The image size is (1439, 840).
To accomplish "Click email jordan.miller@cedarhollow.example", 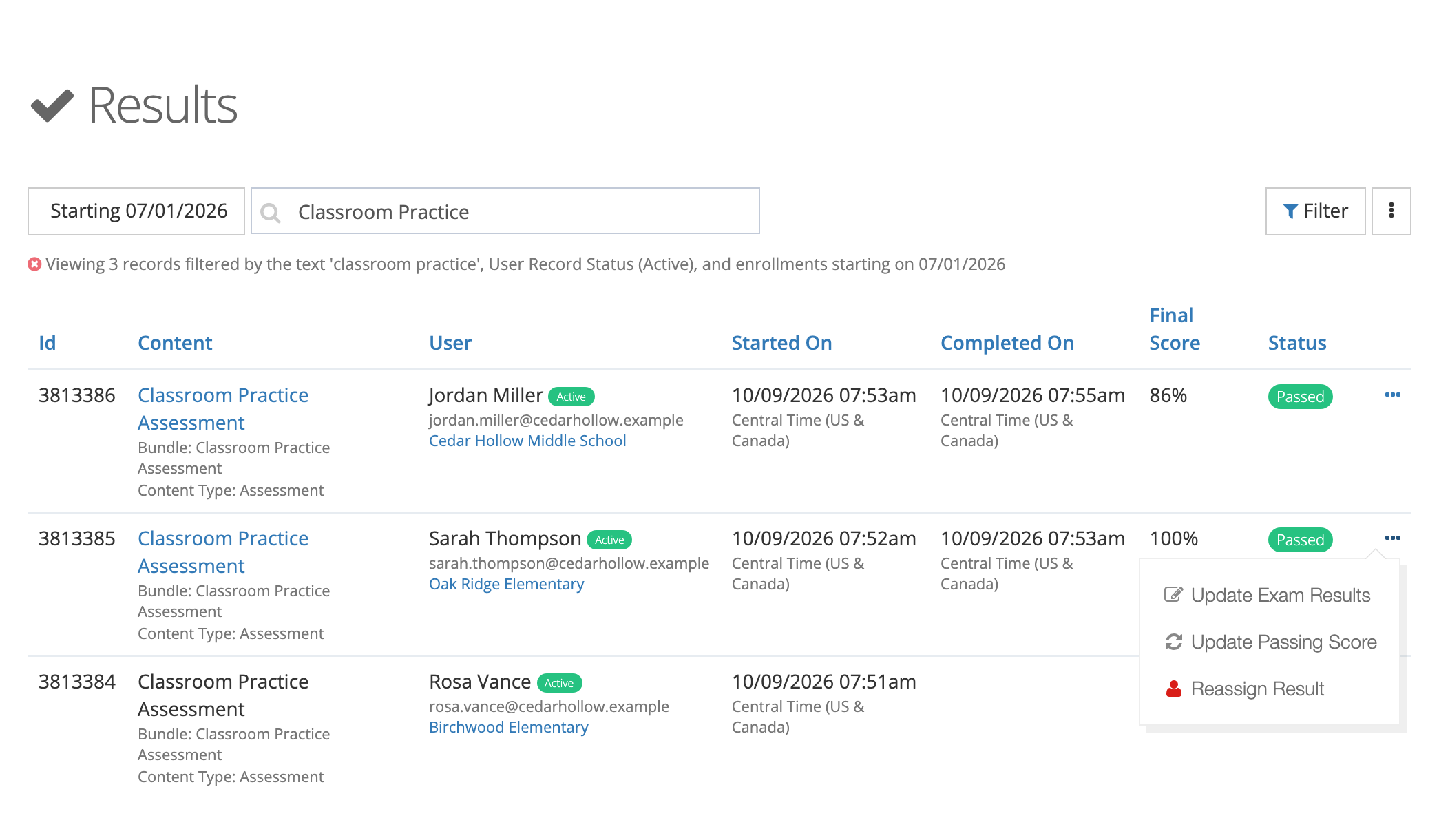I will pyautogui.click(x=556, y=420).
